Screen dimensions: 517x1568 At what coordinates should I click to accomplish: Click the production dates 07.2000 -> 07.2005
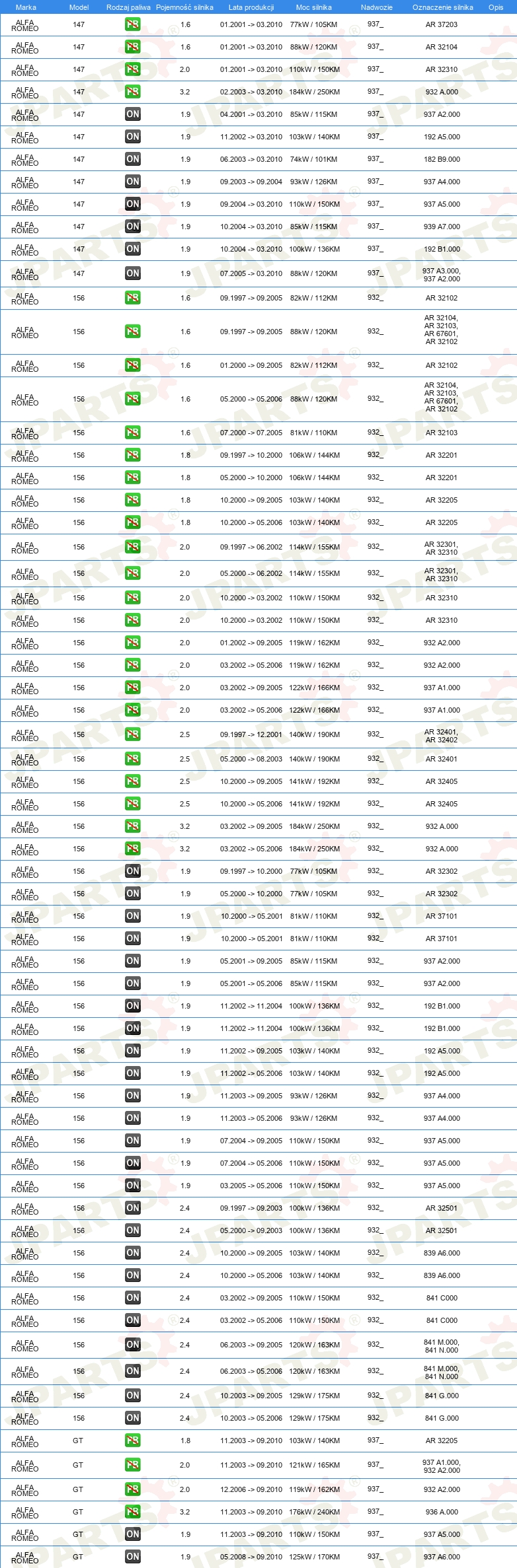pyautogui.click(x=251, y=433)
